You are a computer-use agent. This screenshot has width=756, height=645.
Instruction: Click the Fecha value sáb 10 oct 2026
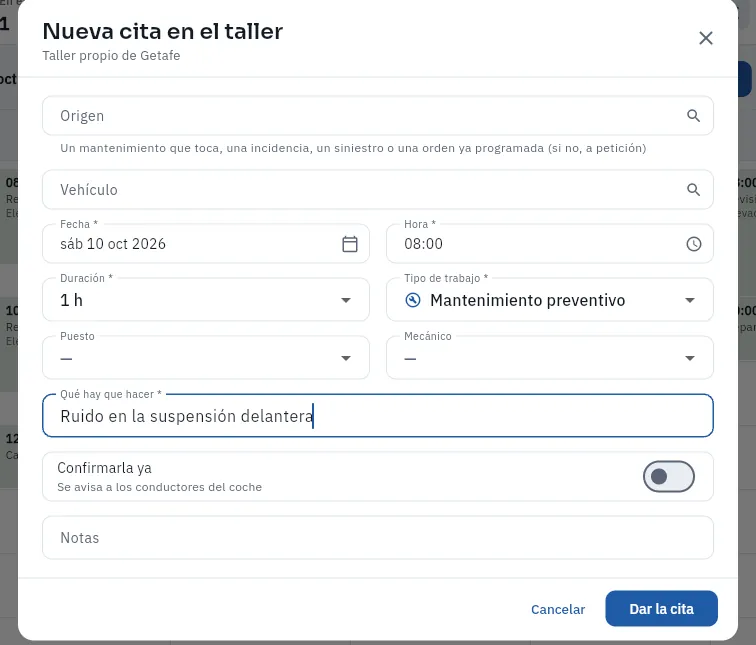[x=113, y=244]
